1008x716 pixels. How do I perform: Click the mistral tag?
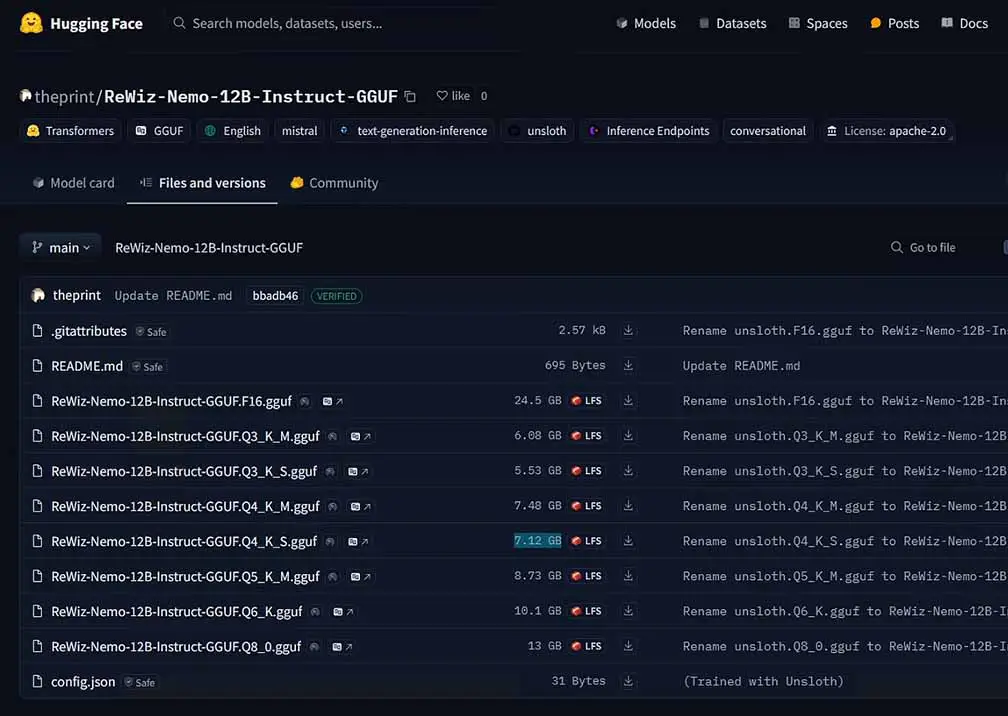click(x=300, y=130)
